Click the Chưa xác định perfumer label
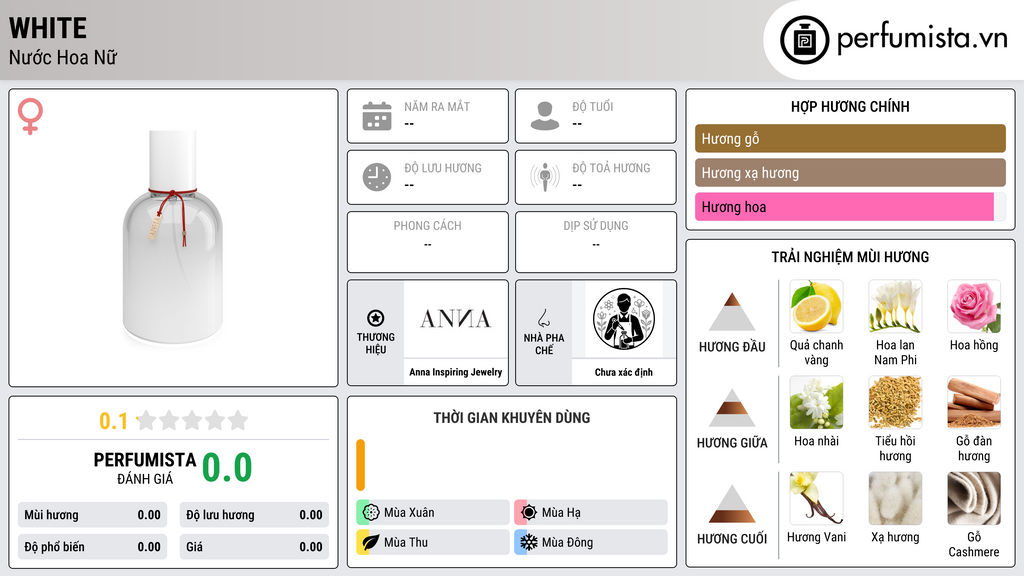Viewport: 1024px width, 576px height. pyautogui.click(x=624, y=372)
